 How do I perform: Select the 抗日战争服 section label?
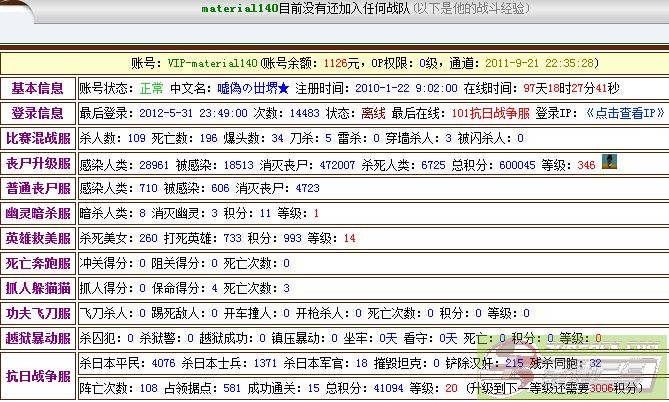coord(37,376)
